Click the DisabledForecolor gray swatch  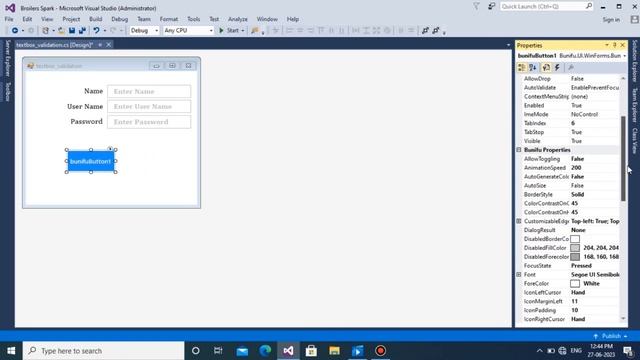pos(575,257)
